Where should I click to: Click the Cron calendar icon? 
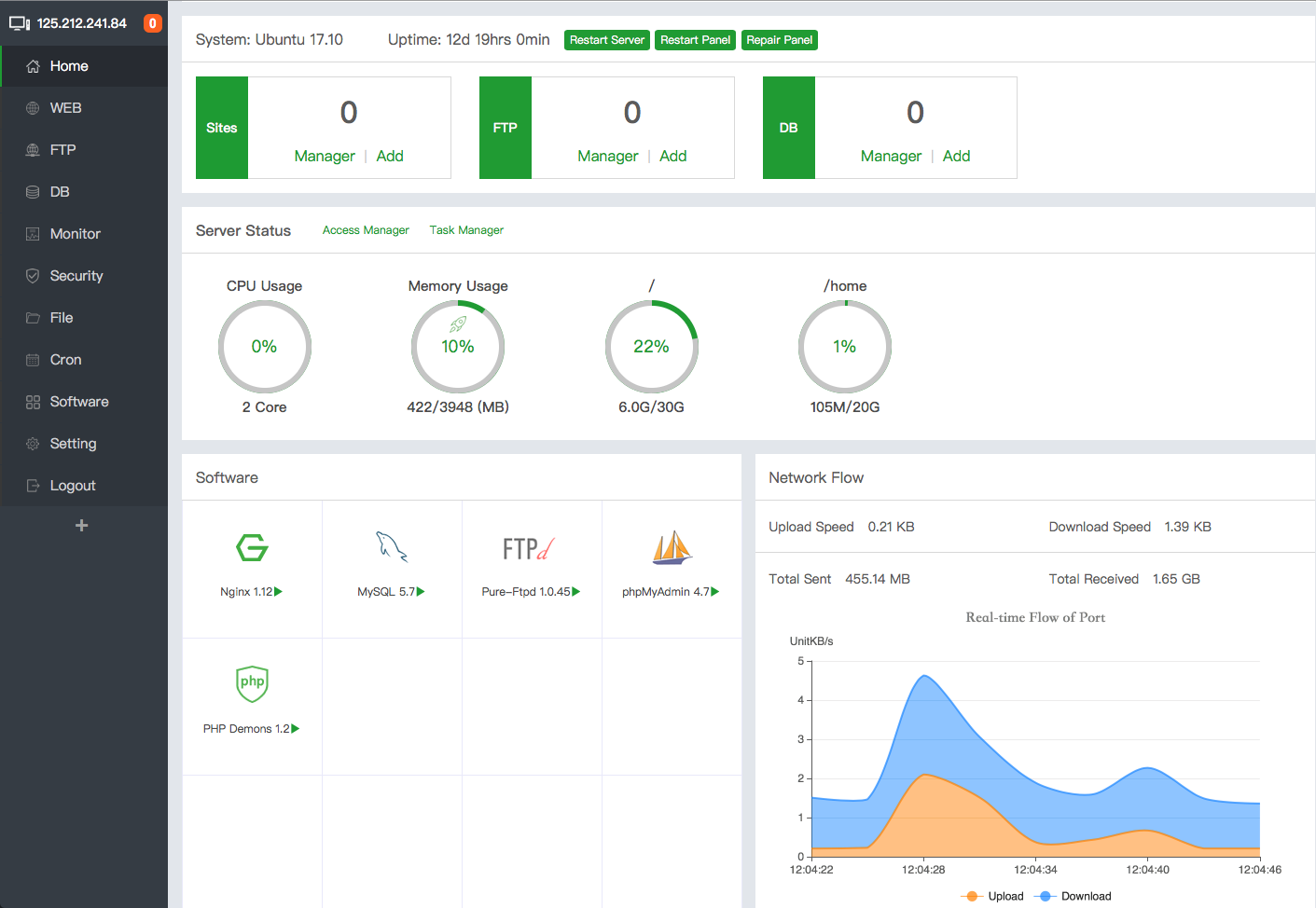pyautogui.click(x=33, y=360)
